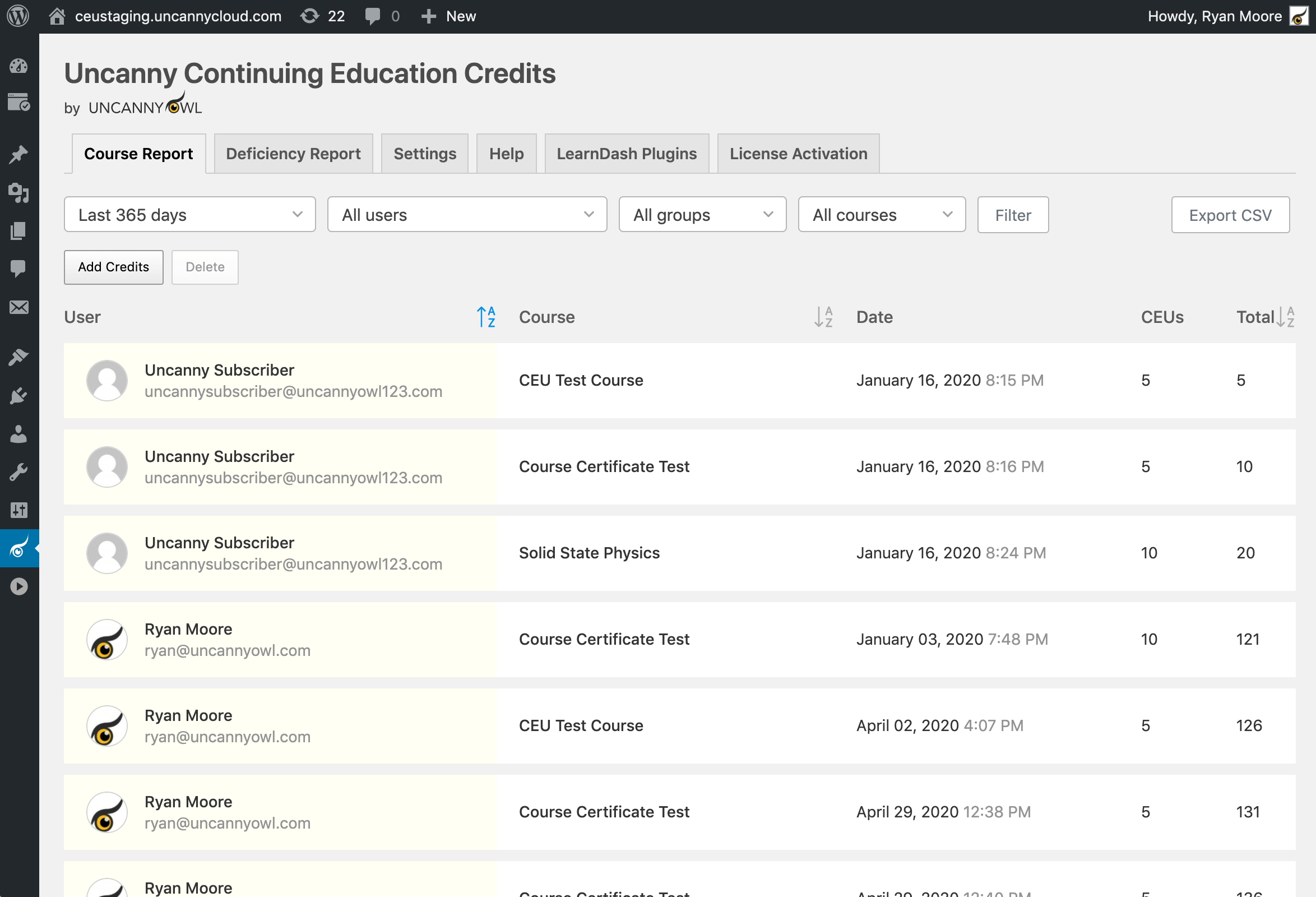Open the WordPress logo menu
This screenshot has width=1316, height=897.
pos(18,16)
